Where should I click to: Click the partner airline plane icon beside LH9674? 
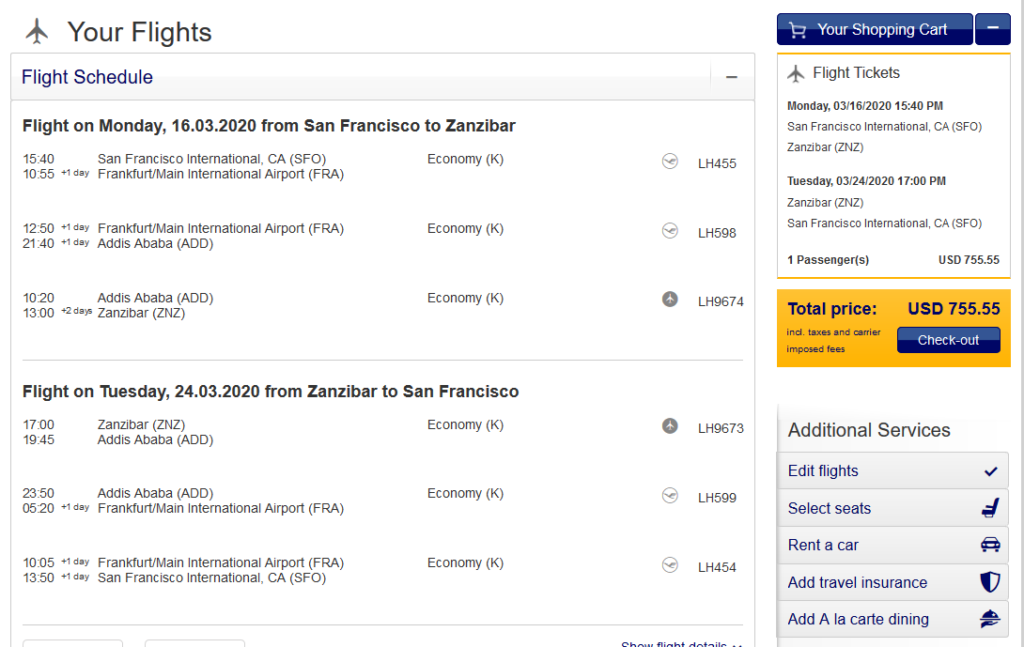[x=669, y=299]
